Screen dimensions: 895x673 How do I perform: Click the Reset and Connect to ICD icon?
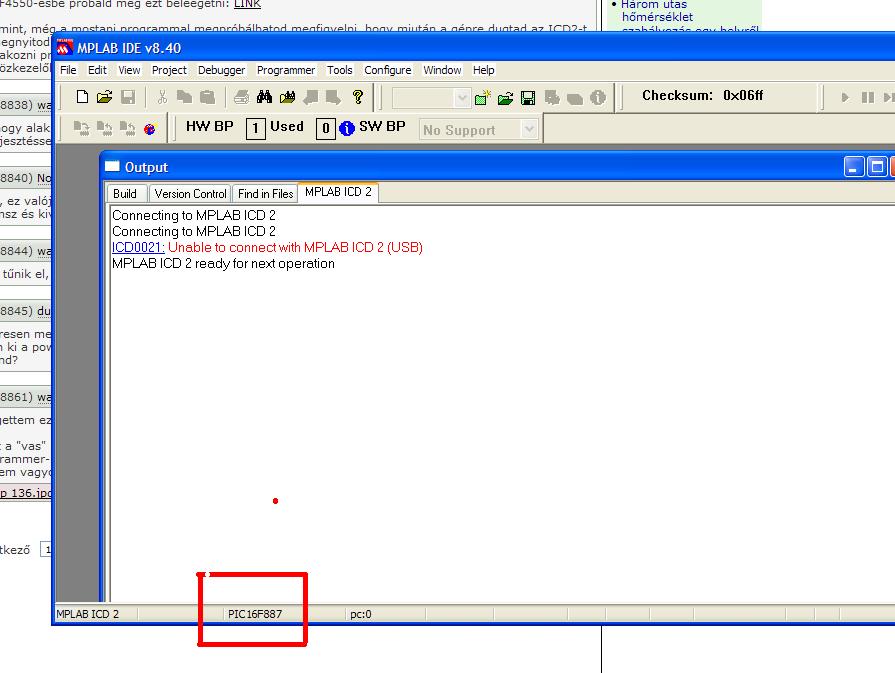click(150, 129)
